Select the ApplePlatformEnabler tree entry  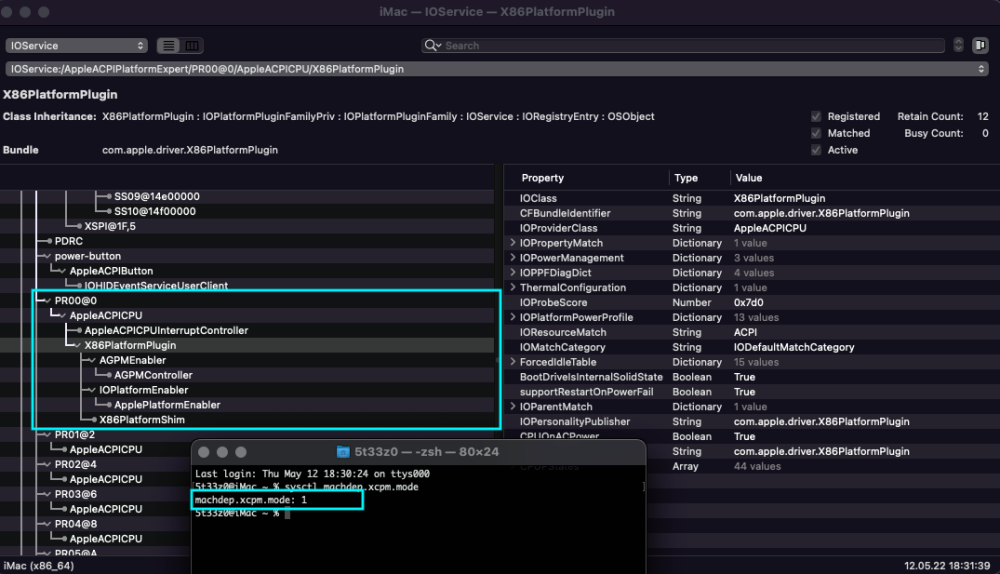click(x=167, y=405)
